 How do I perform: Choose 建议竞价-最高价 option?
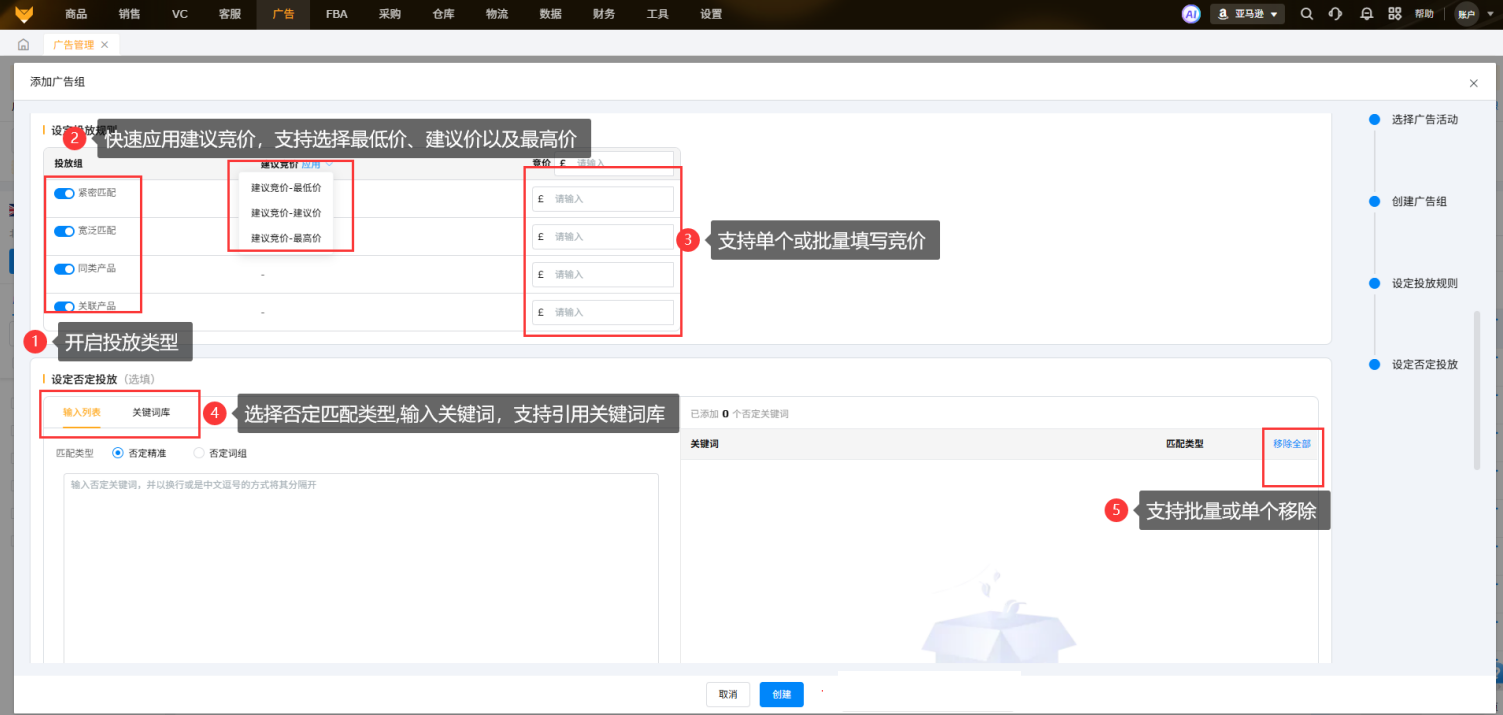286,238
